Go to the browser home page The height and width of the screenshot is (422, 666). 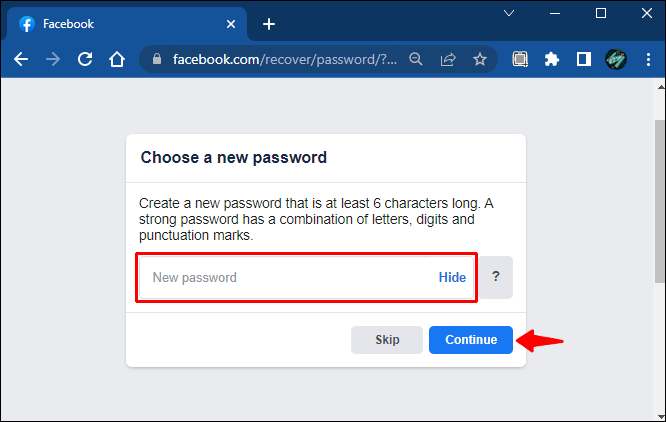pyautogui.click(x=117, y=59)
